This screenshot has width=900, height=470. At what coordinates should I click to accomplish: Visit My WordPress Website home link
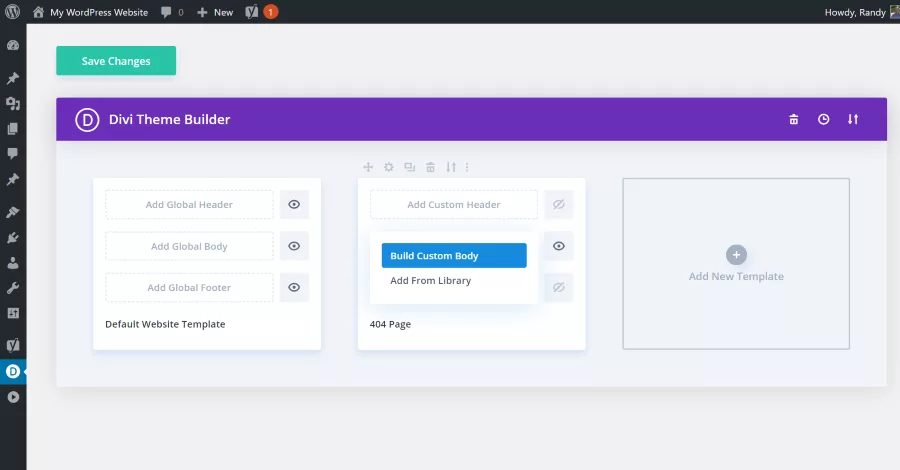[91, 12]
